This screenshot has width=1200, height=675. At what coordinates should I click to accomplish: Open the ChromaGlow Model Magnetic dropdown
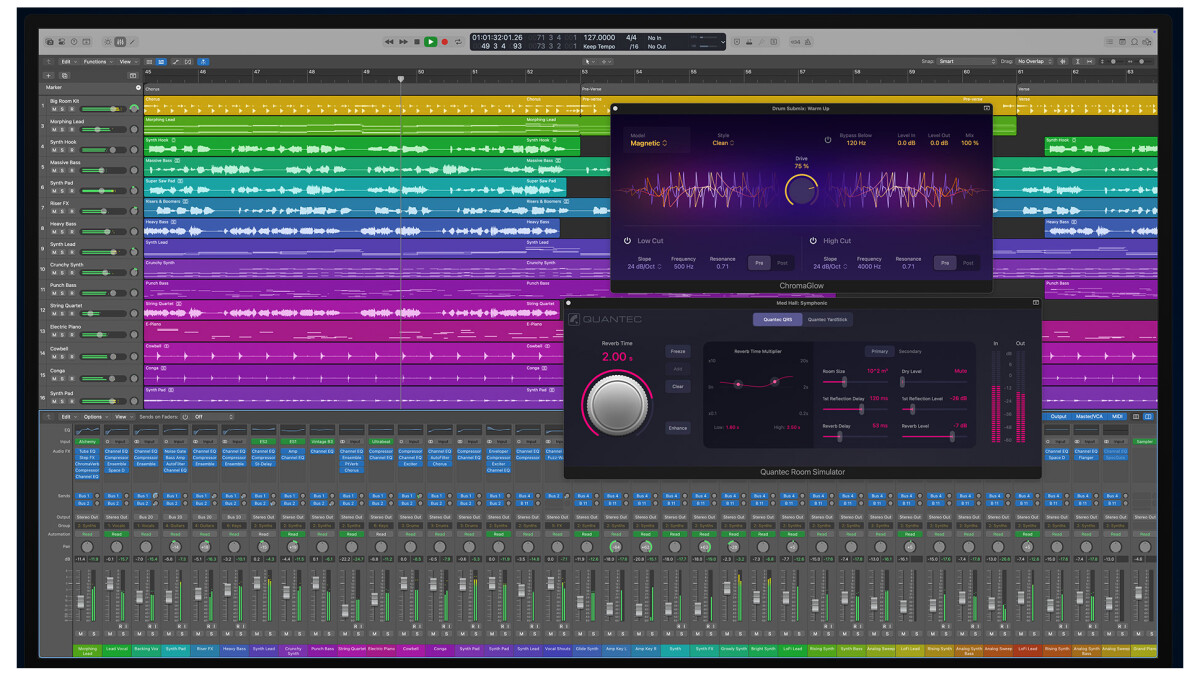point(648,143)
